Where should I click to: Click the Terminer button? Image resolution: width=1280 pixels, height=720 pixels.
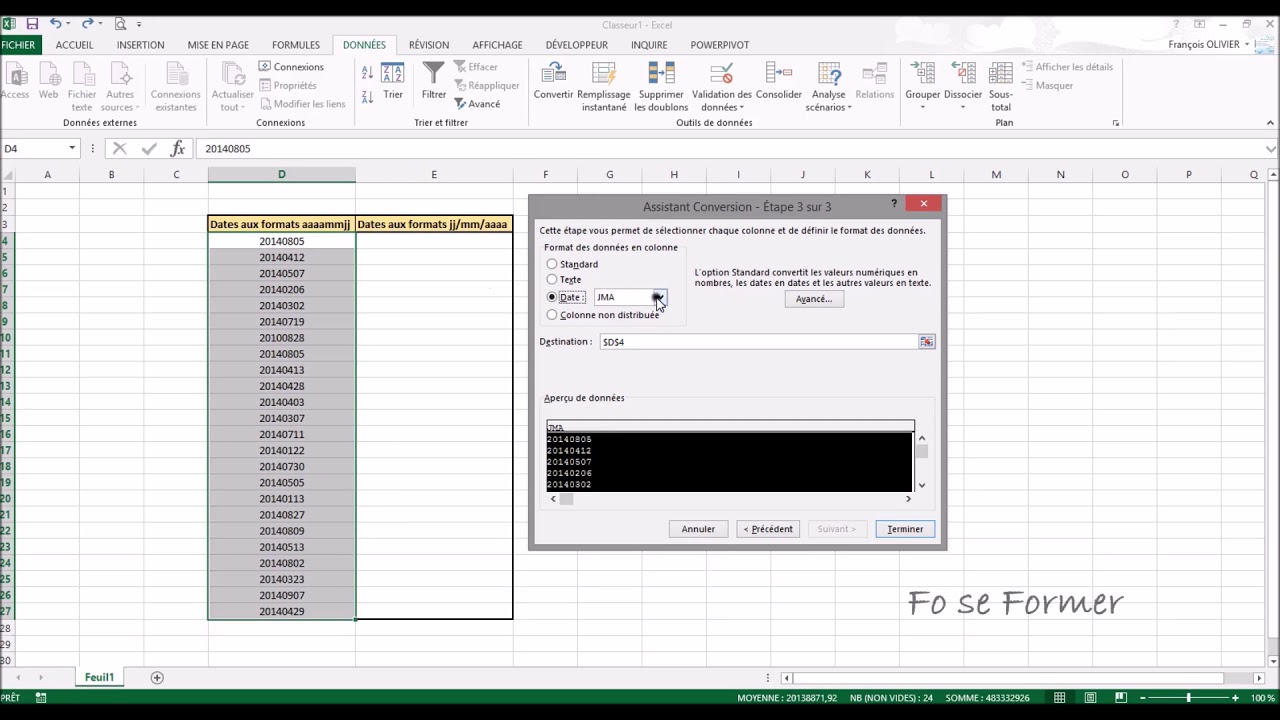[905, 529]
